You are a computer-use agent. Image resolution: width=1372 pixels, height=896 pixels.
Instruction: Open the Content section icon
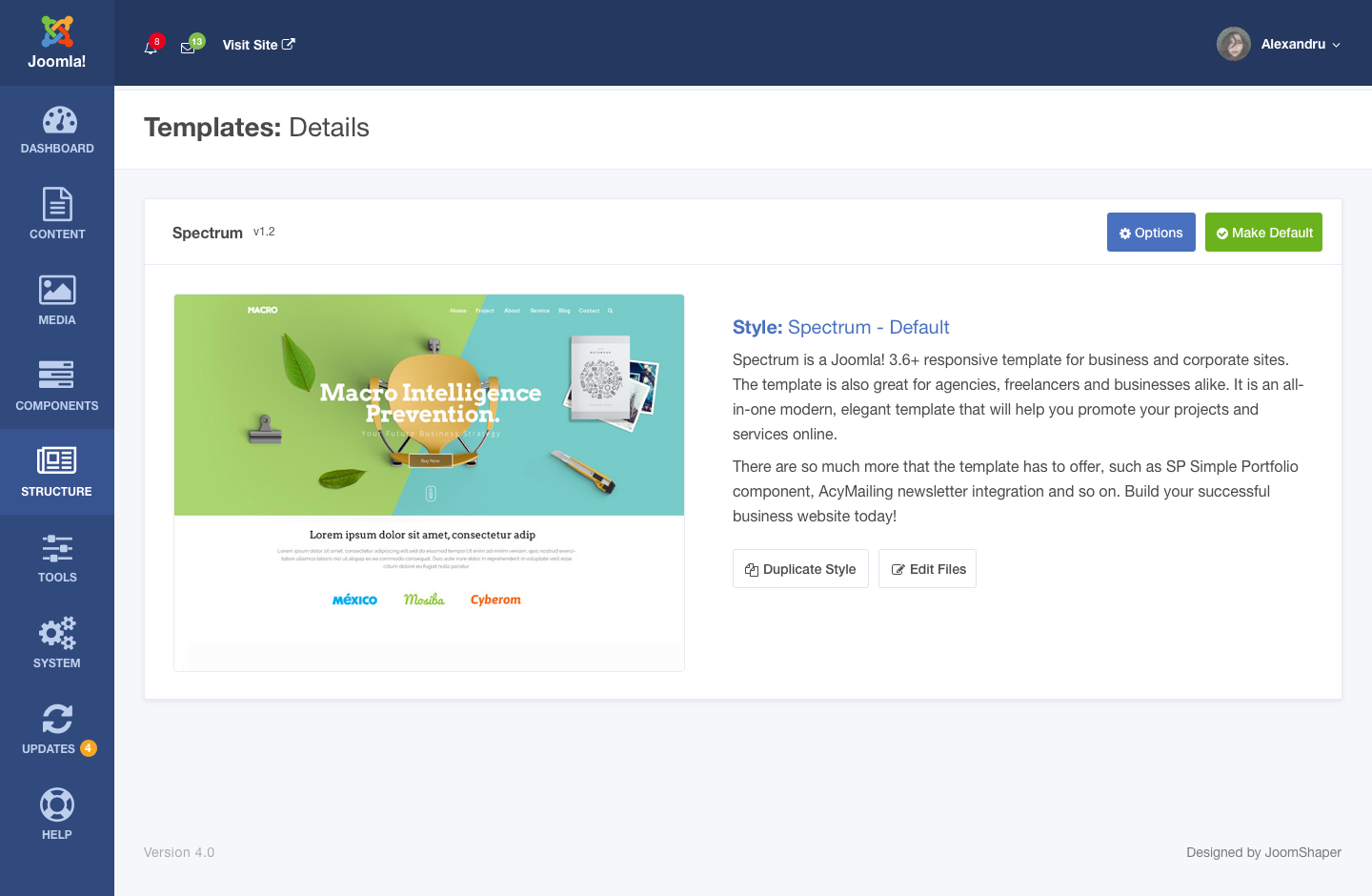pos(57,204)
